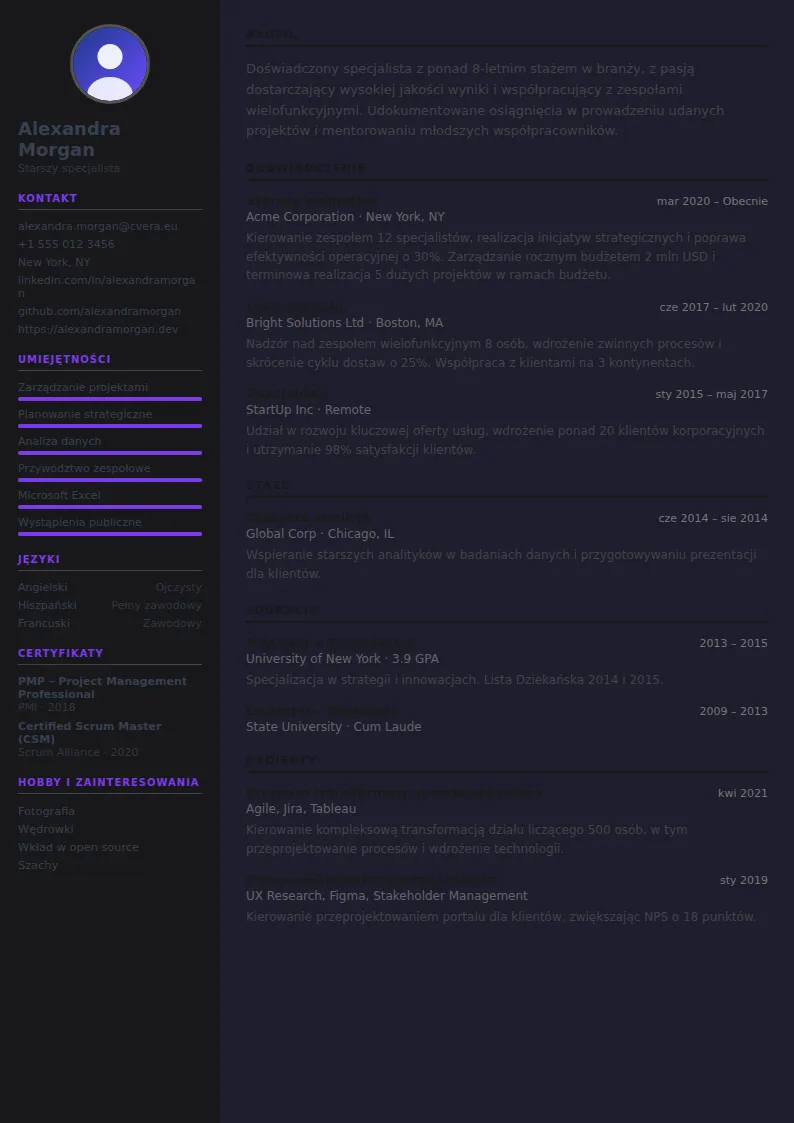
Task: Click the 'PMI · 2018' issuer line
Action: point(47,707)
